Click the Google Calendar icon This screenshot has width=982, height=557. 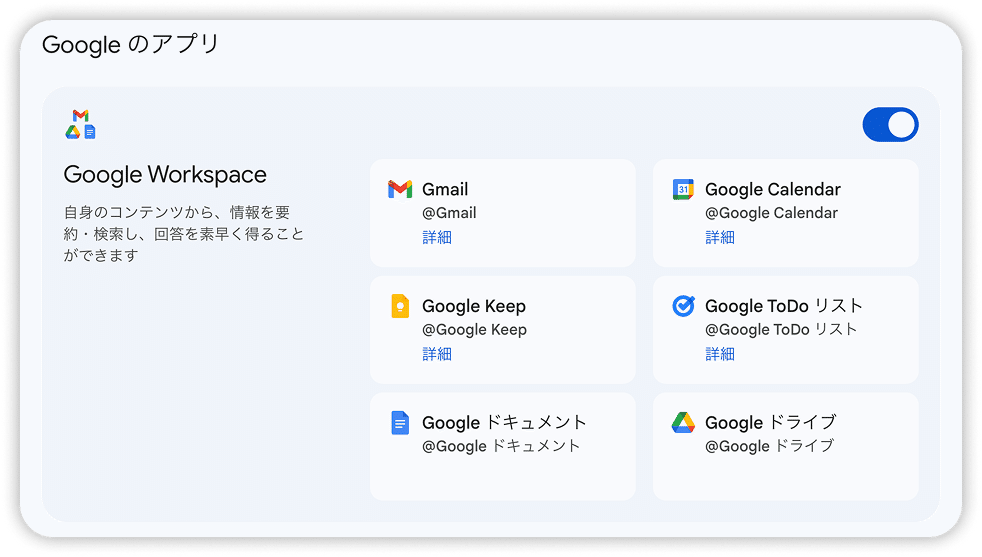coord(683,189)
